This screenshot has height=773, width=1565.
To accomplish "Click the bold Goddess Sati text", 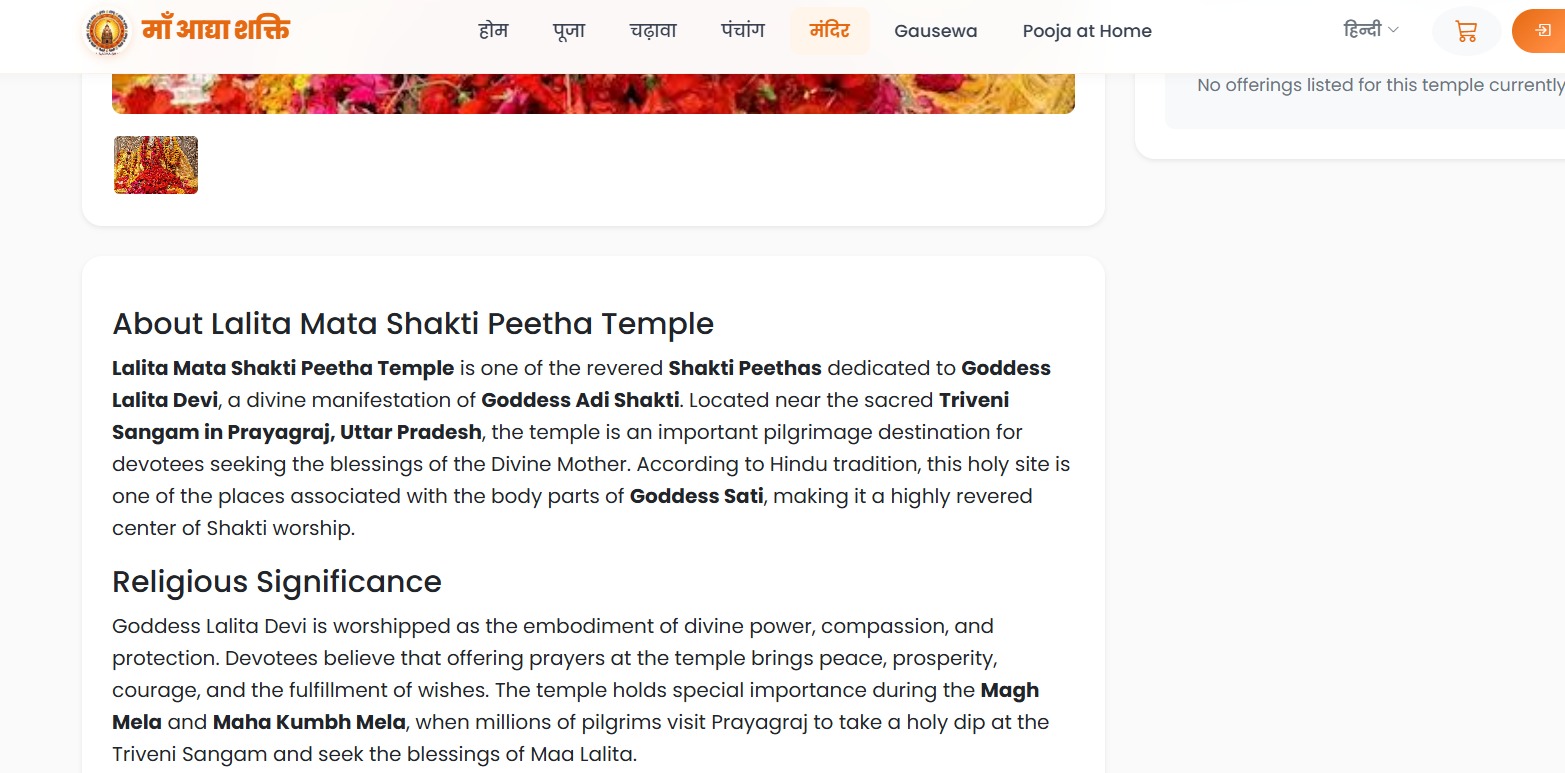I will [697, 496].
